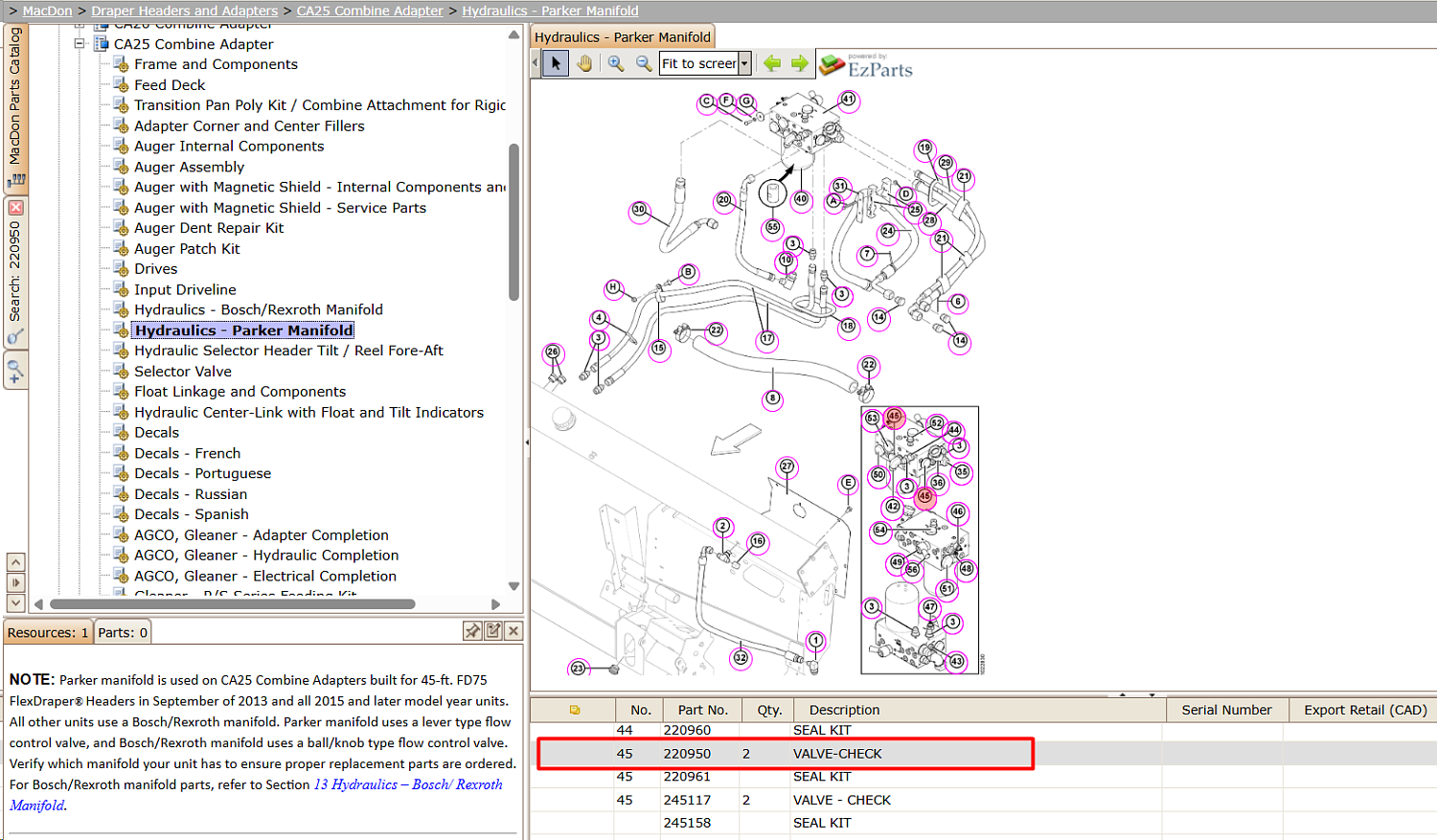The image size is (1437, 840).
Task: Switch to the Resources: 1 tab
Action: pyautogui.click(x=48, y=632)
